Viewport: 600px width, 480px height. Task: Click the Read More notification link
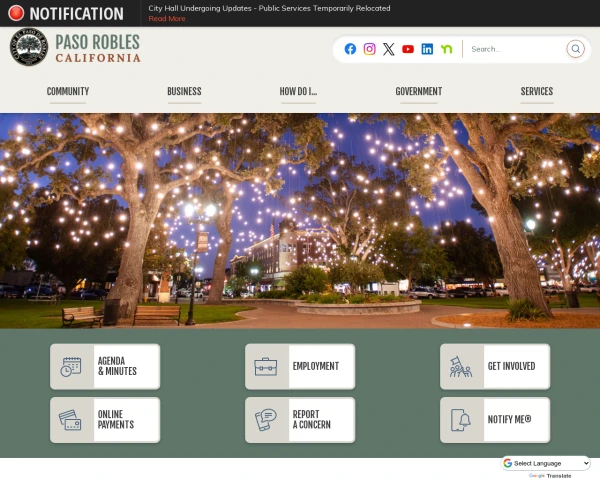coord(167,19)
